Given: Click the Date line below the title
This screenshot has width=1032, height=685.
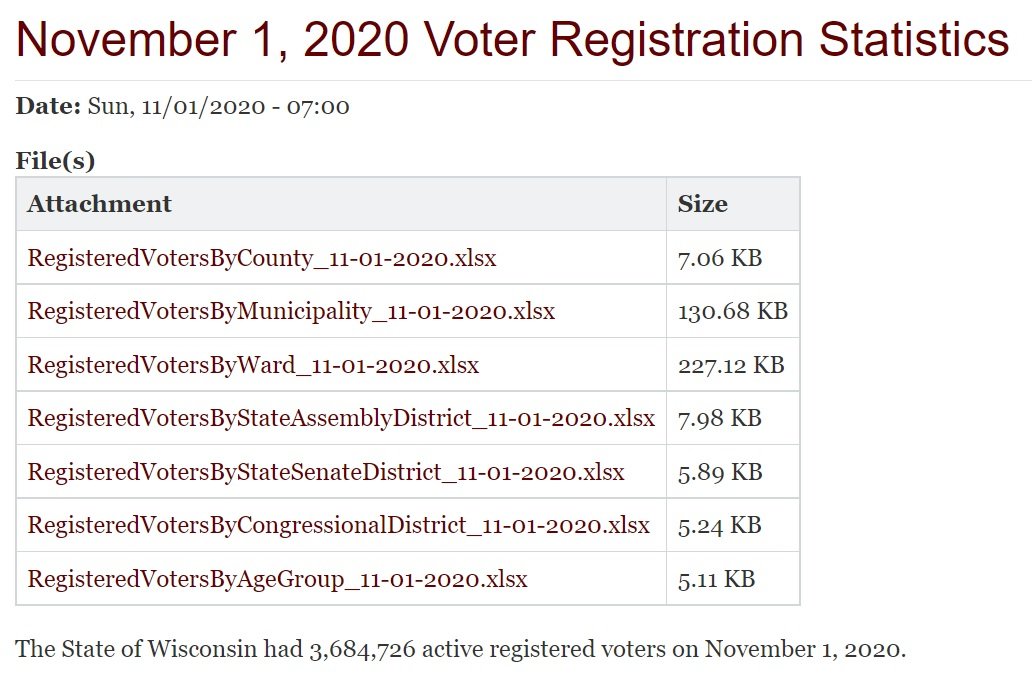Looking at the screenshot, I should [x=183, y=106].
